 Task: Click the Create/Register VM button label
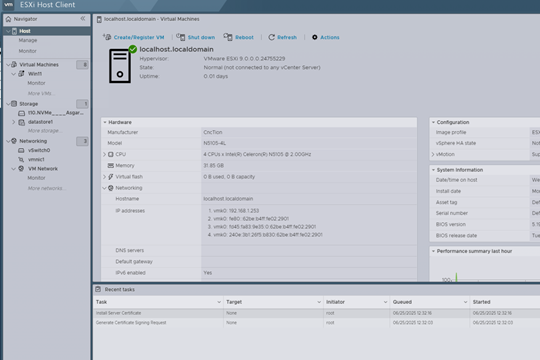click(139, 37)
